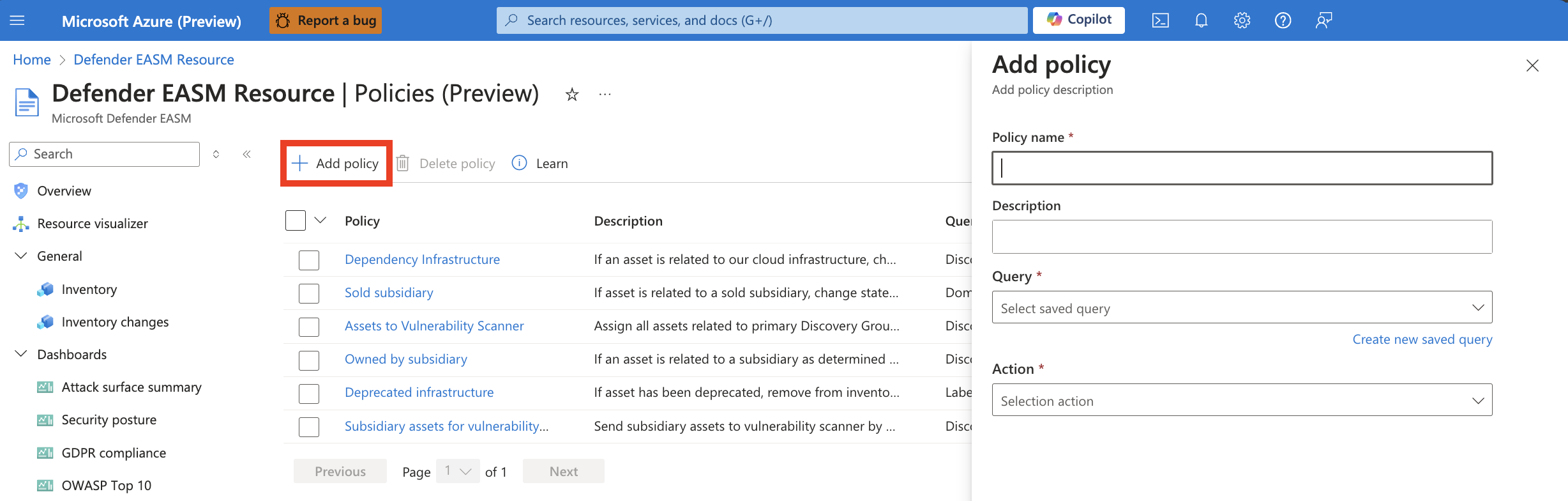
Task: Go to Attack surface summary dashboard
Action: point(131,387)
